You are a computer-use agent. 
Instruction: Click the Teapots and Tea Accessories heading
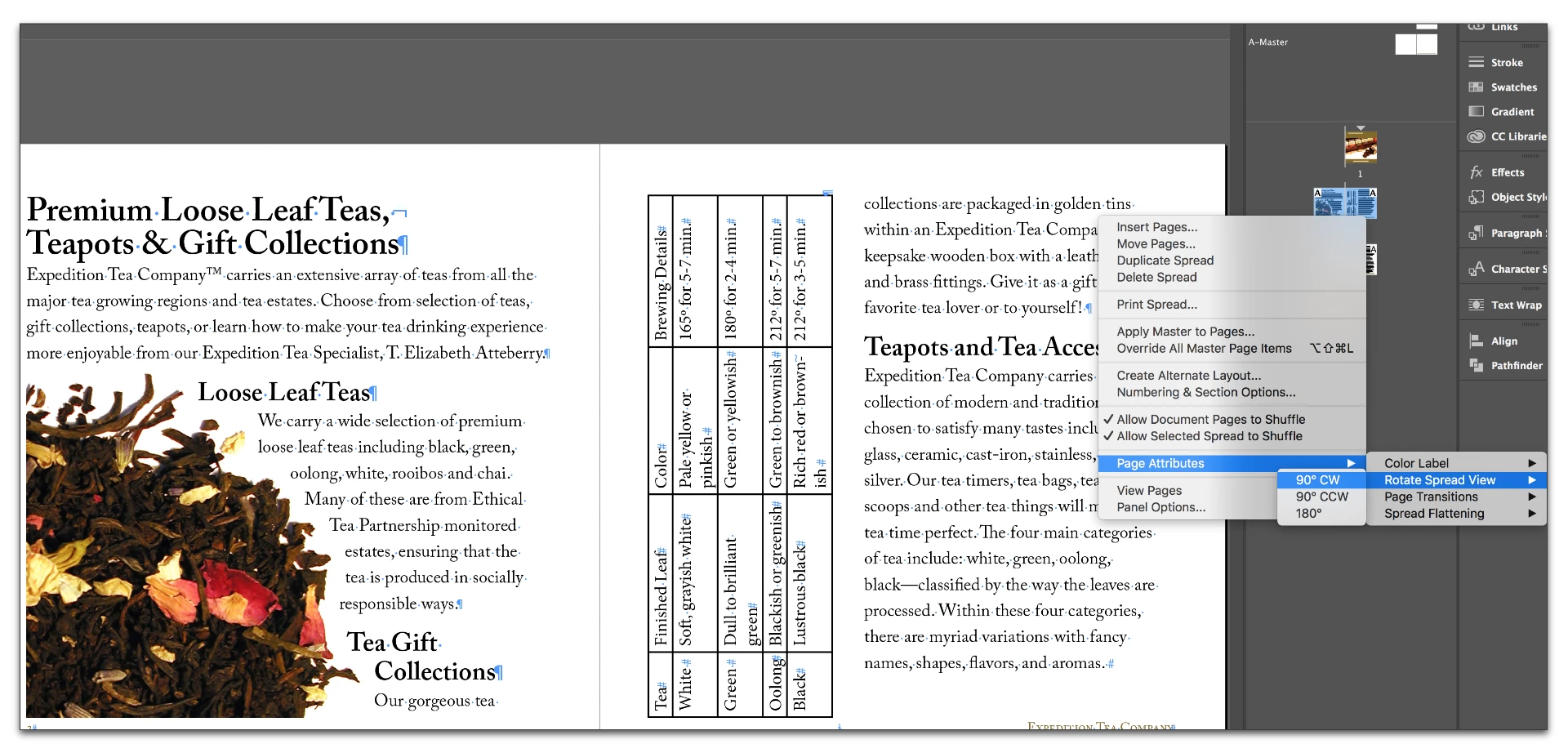(x=981, y=347)
